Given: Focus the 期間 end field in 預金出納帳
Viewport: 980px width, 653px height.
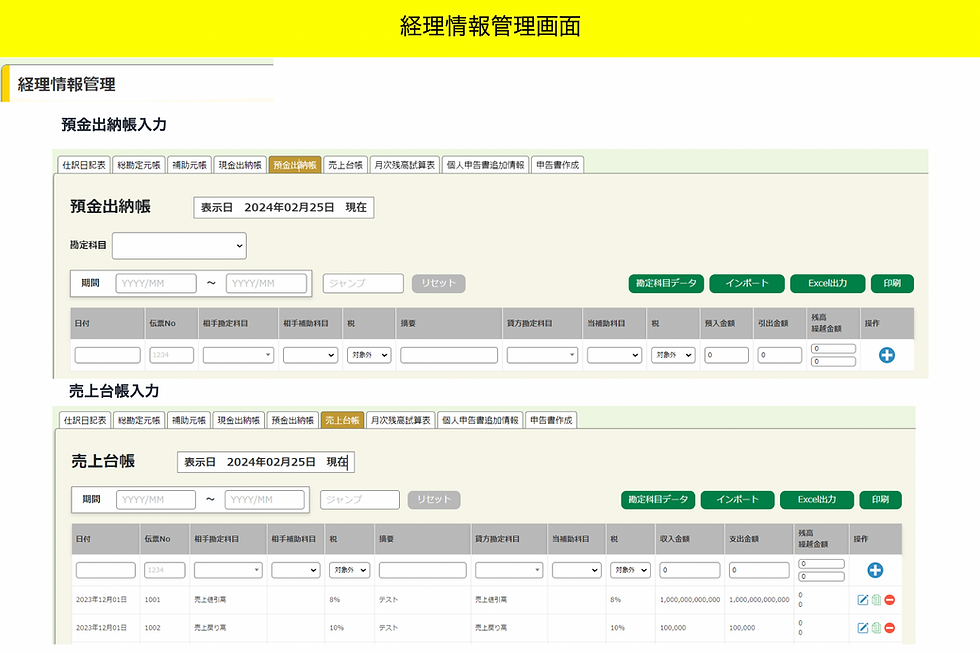Looking at the screenshot, I should (266, 284).
